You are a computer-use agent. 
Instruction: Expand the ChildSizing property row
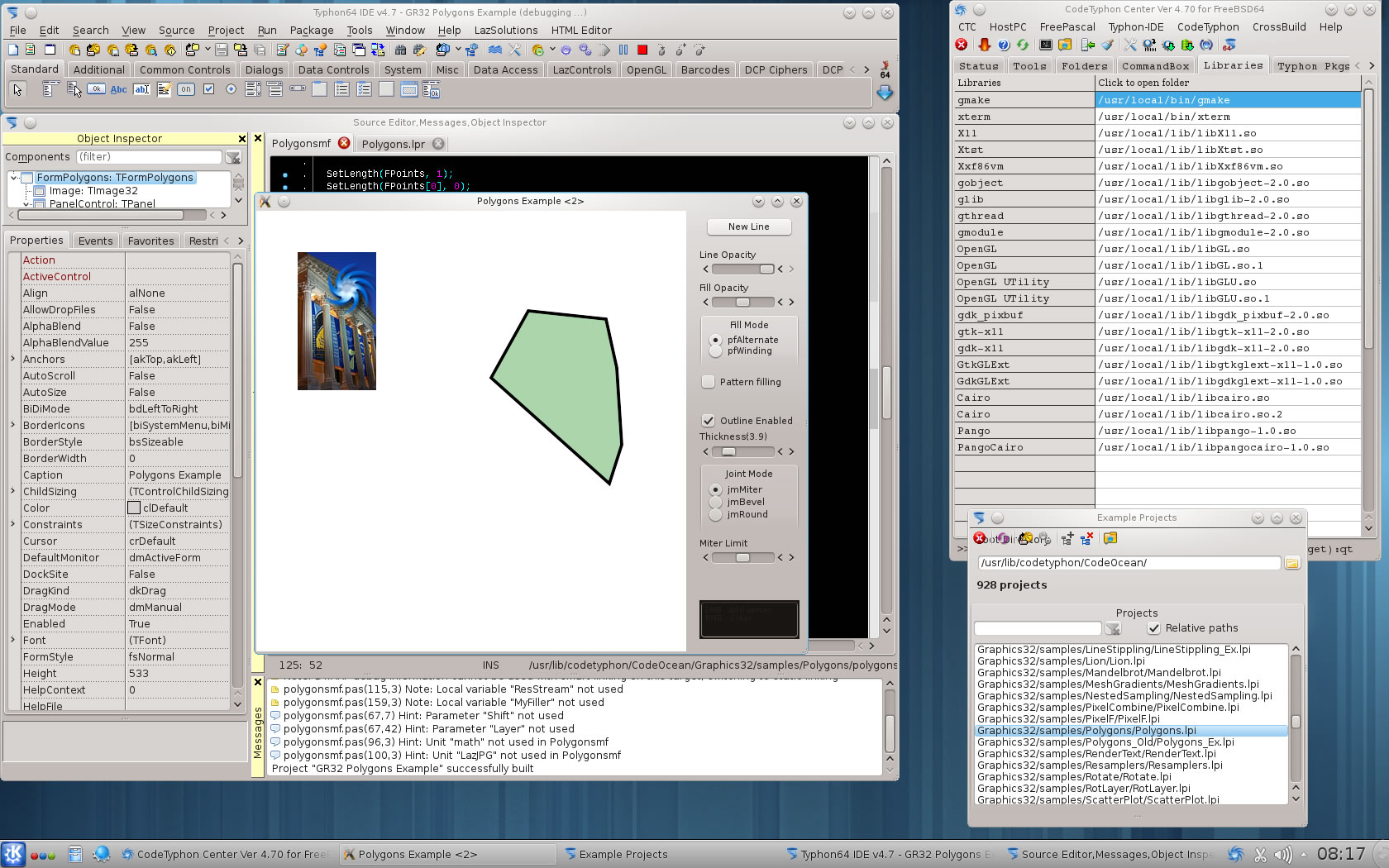coord(12,491)
